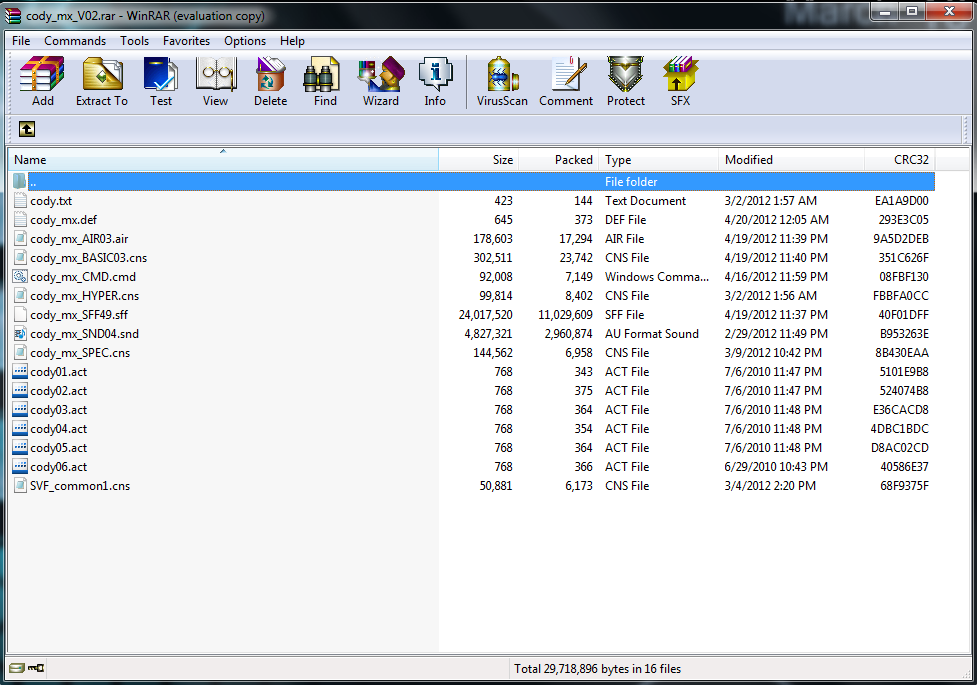This screenshot has height=685, width=977.
Task: Click the CRC32 value EA1A9D00
Action: coord(901,201)
